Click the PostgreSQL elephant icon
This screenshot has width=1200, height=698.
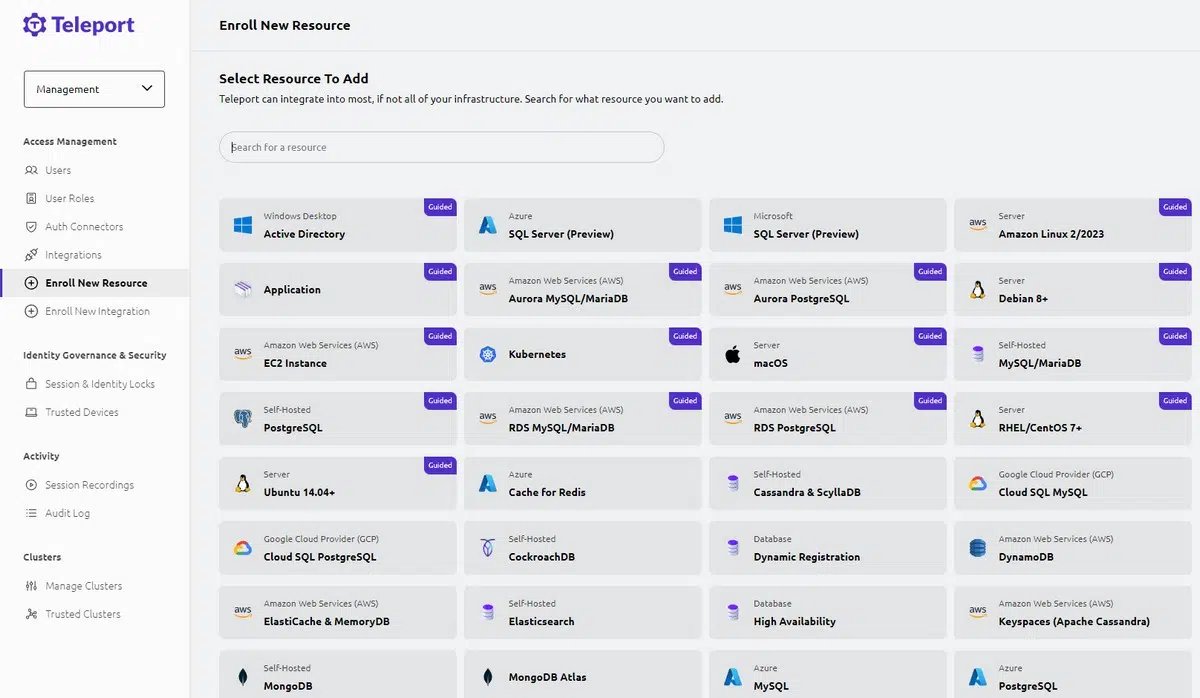242,419
